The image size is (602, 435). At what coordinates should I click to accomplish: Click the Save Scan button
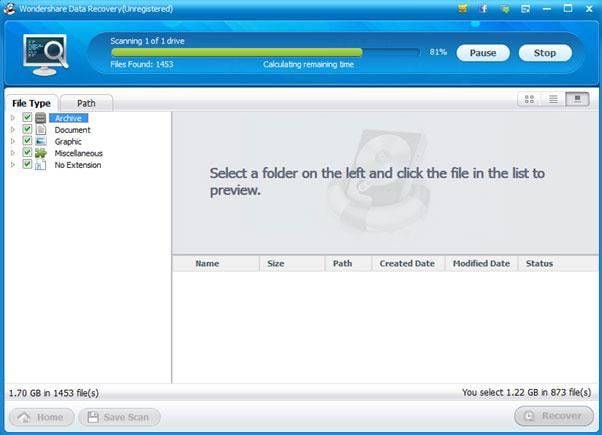coord(119,417)
